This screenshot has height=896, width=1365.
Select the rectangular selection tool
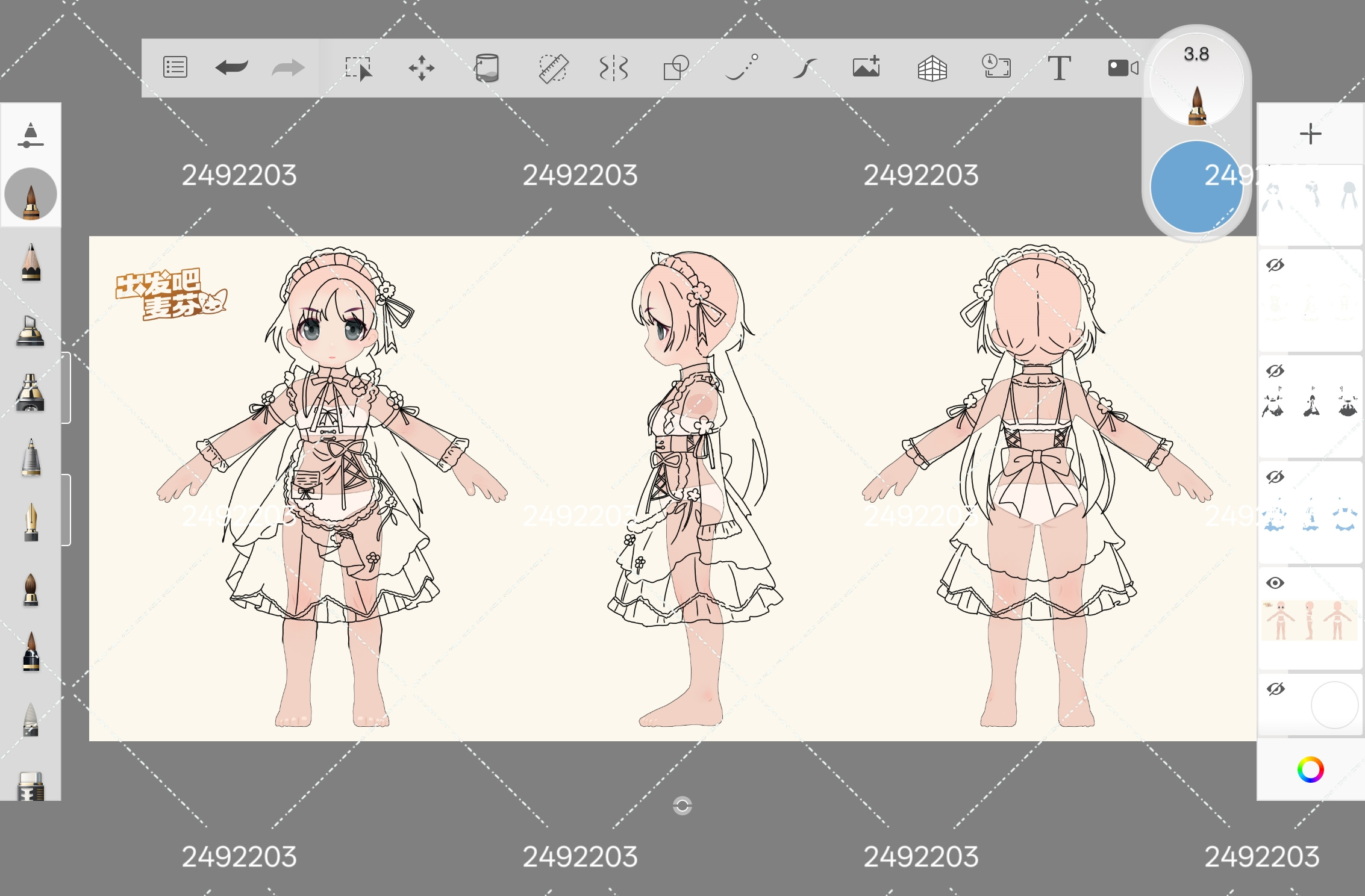point(358,68)
